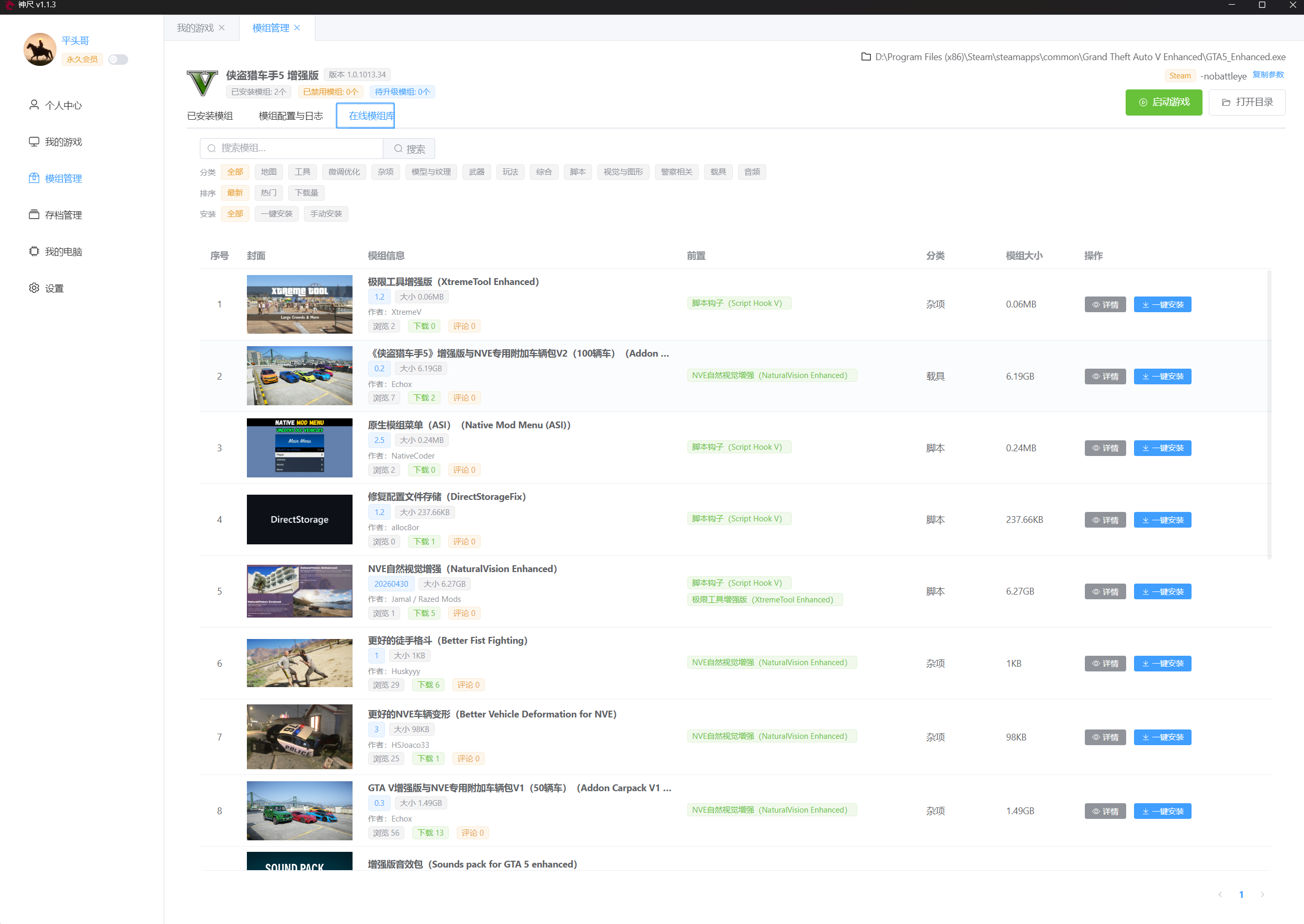
Task: Filter category by 音频
Action: coord(752,172)
